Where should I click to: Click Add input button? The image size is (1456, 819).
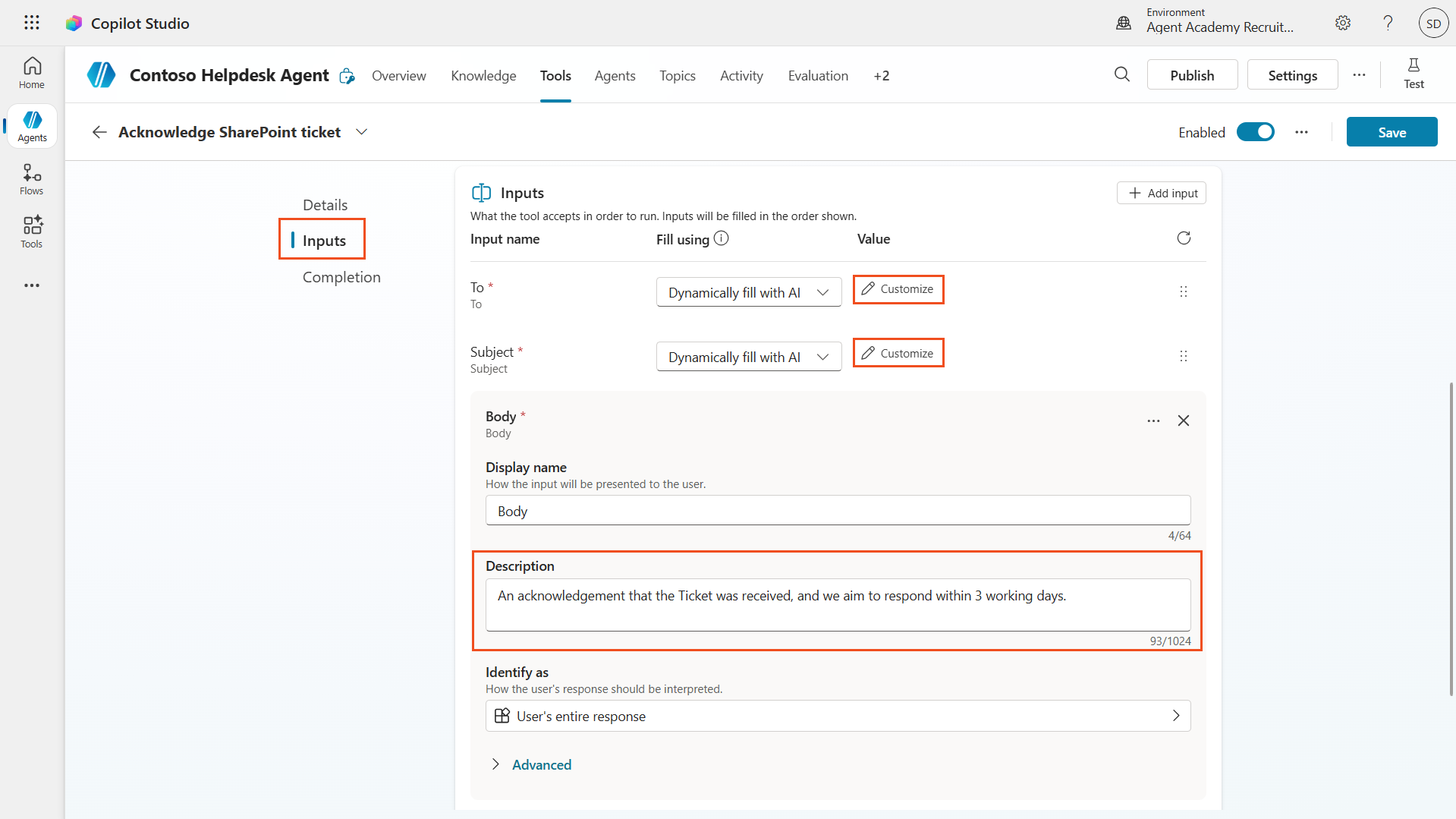tap(1162, 193)
